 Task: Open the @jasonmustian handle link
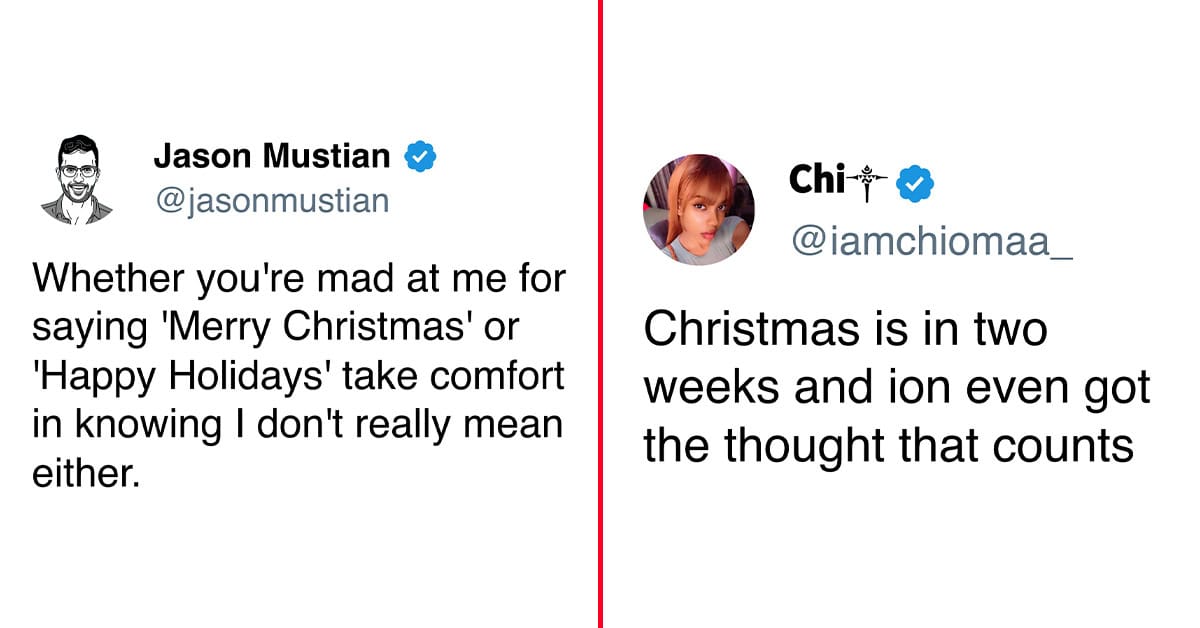coord(270,201)
